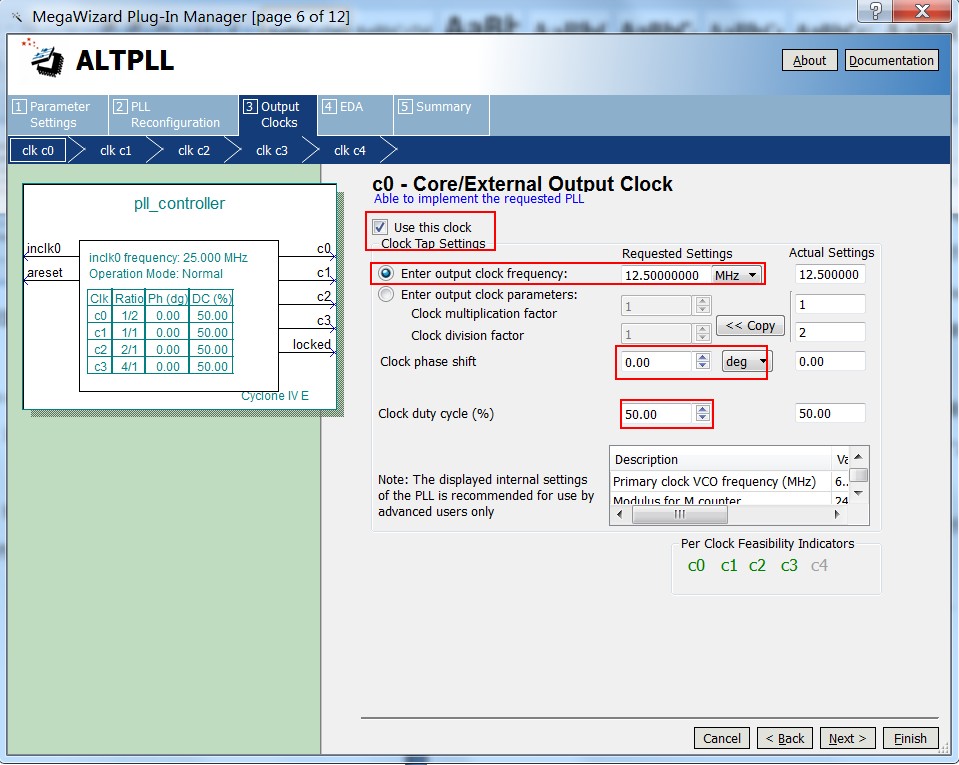Select Enter output clock parameters option
Viewport: 959px width, 765px height.
coord(386,295)
